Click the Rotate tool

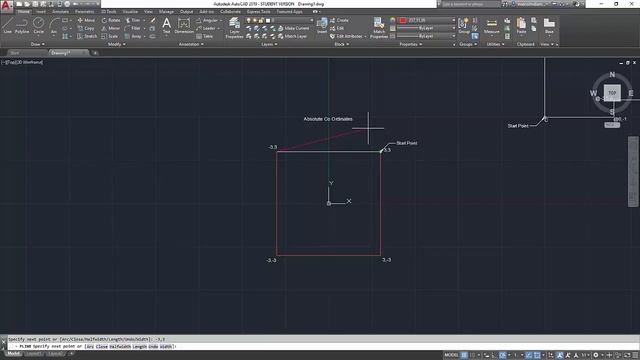pos(111,20)
